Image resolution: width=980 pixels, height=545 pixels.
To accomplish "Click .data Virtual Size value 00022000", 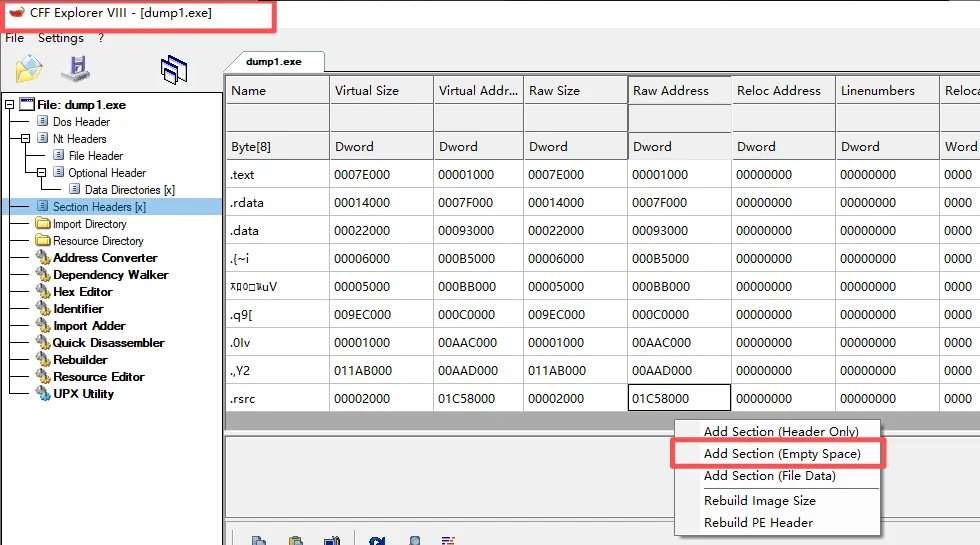I will (381, 231).
